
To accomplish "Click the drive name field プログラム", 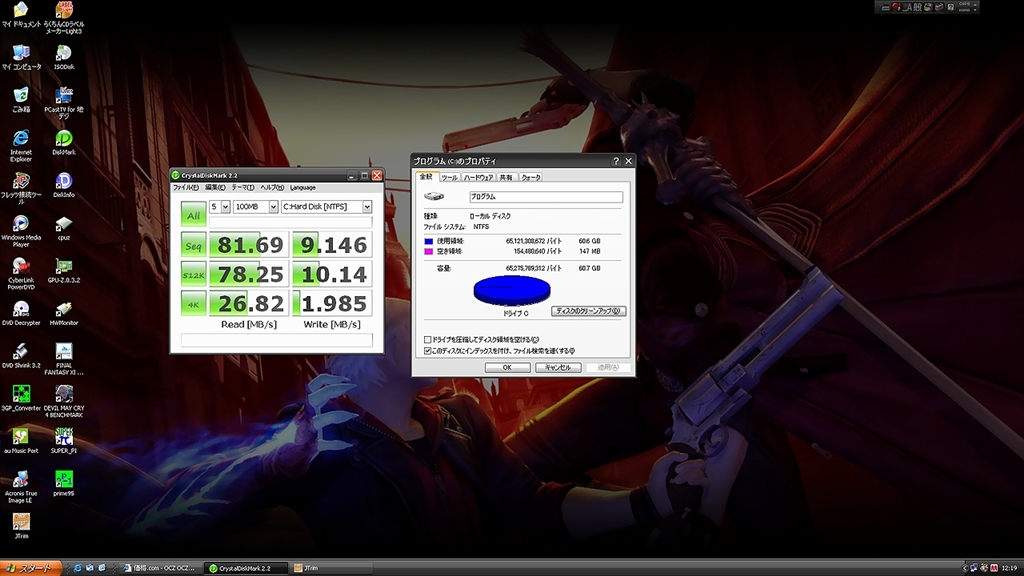I will coord(546,197).
